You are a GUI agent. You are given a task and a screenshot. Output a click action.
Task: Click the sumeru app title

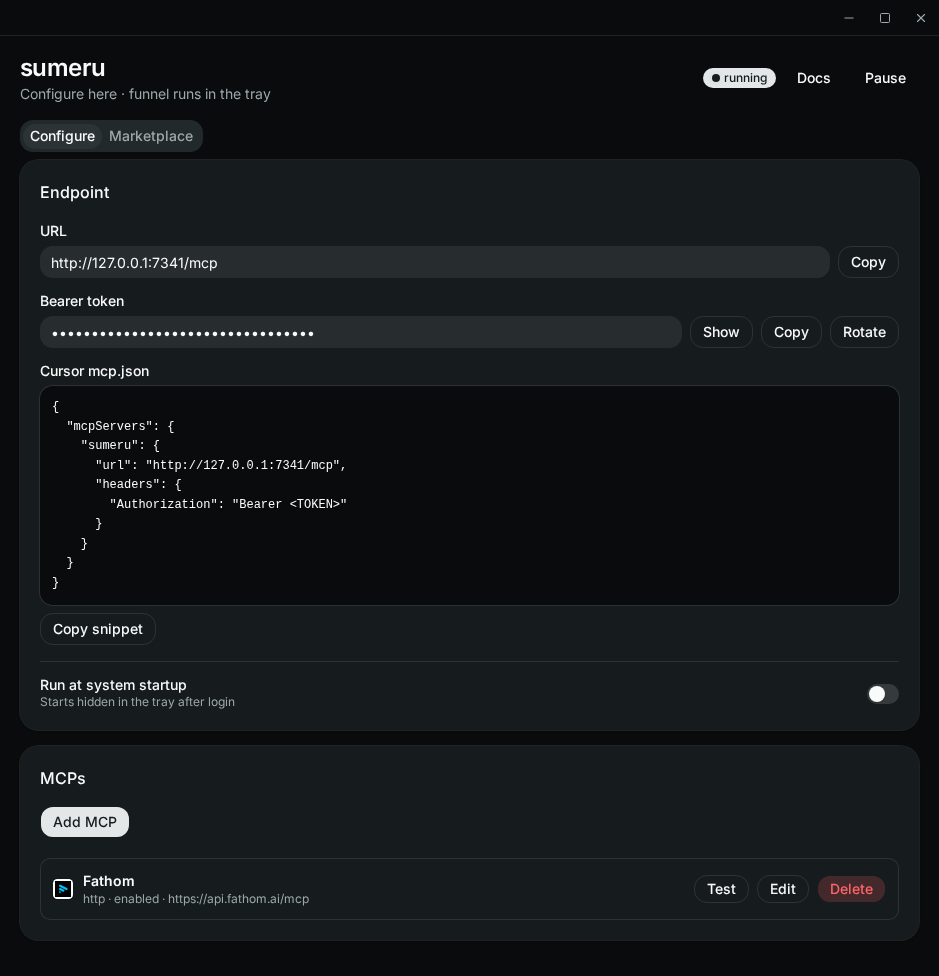[x=63, y=68]
